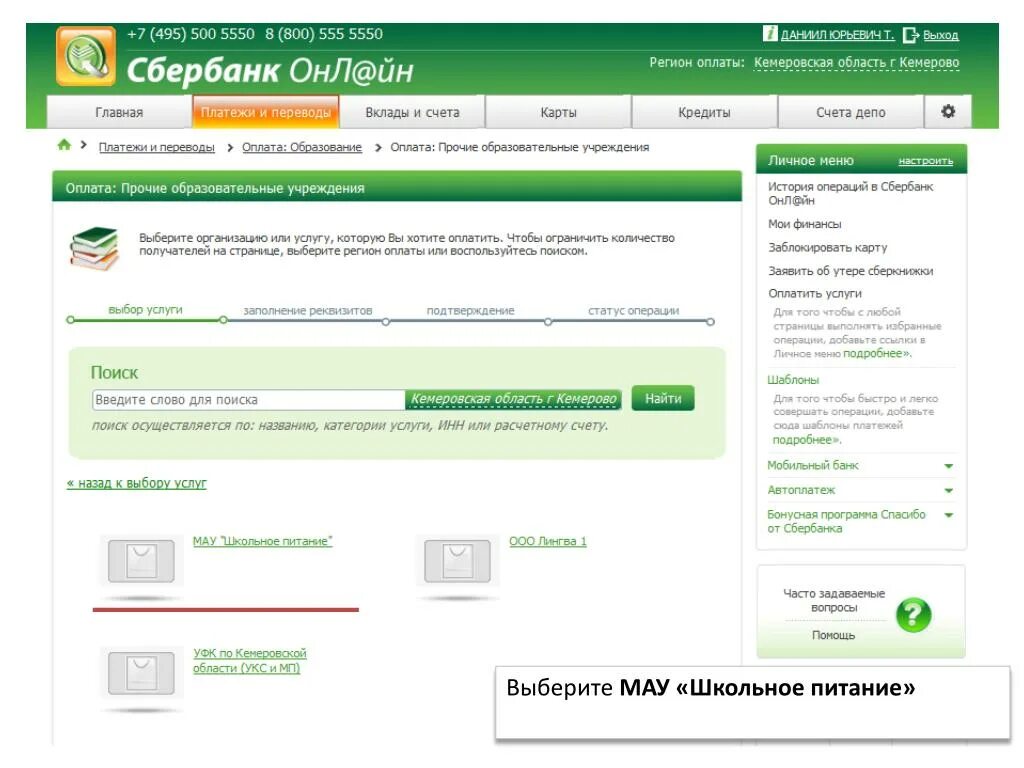This screenshot has width=1024, height=768.
Task: Switch to the Карты tab
Action: (558, 112)
